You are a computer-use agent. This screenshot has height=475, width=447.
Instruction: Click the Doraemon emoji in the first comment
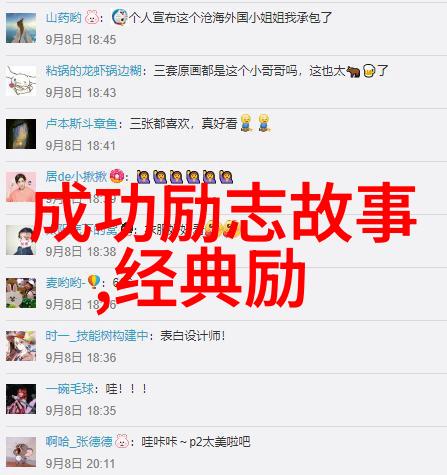pyautogui.click(x=119, y=17)
